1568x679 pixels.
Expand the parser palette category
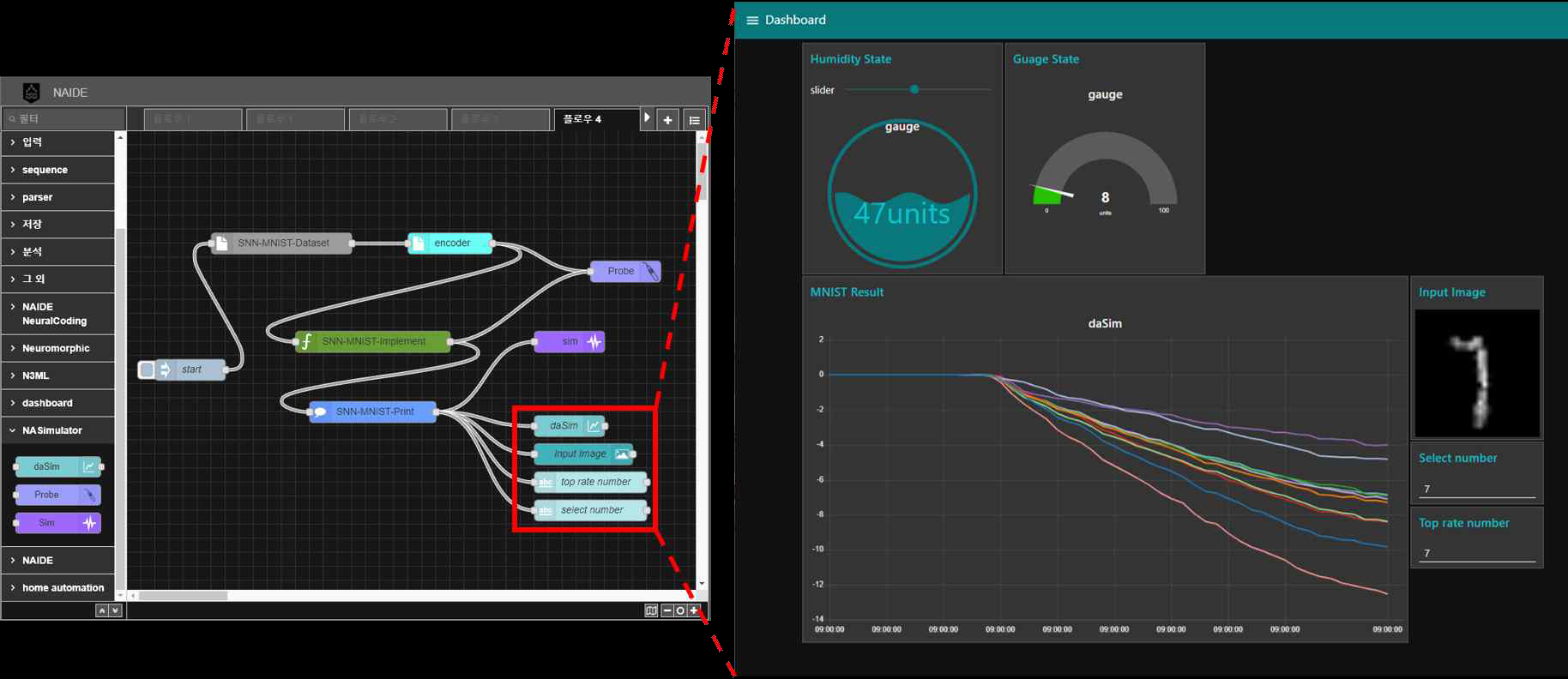point(58,197)
